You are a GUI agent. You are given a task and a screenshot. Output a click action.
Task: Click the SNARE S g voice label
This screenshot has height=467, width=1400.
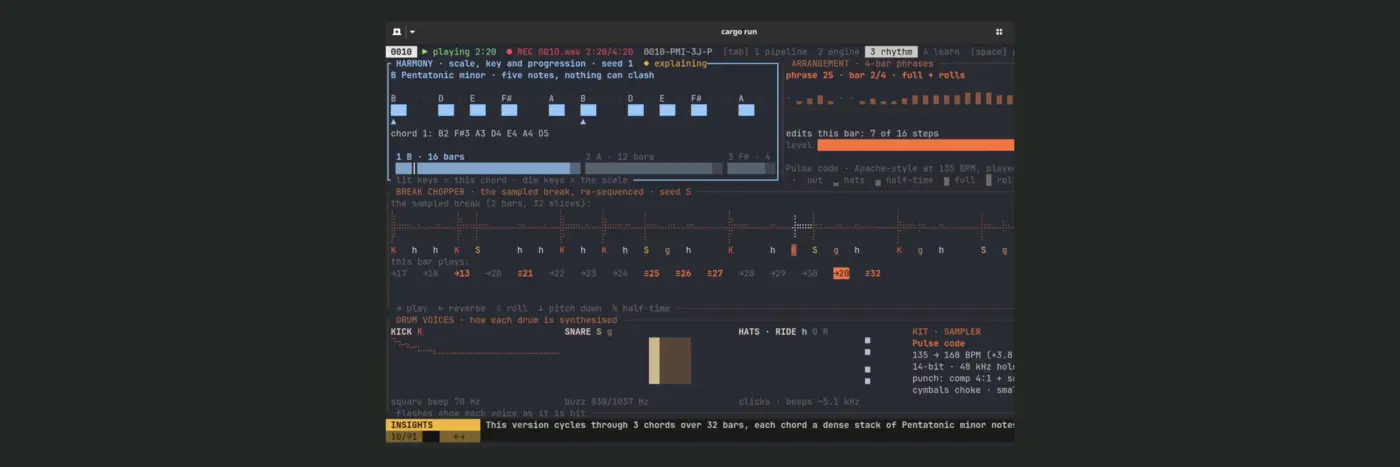click(x=588, y=331)
